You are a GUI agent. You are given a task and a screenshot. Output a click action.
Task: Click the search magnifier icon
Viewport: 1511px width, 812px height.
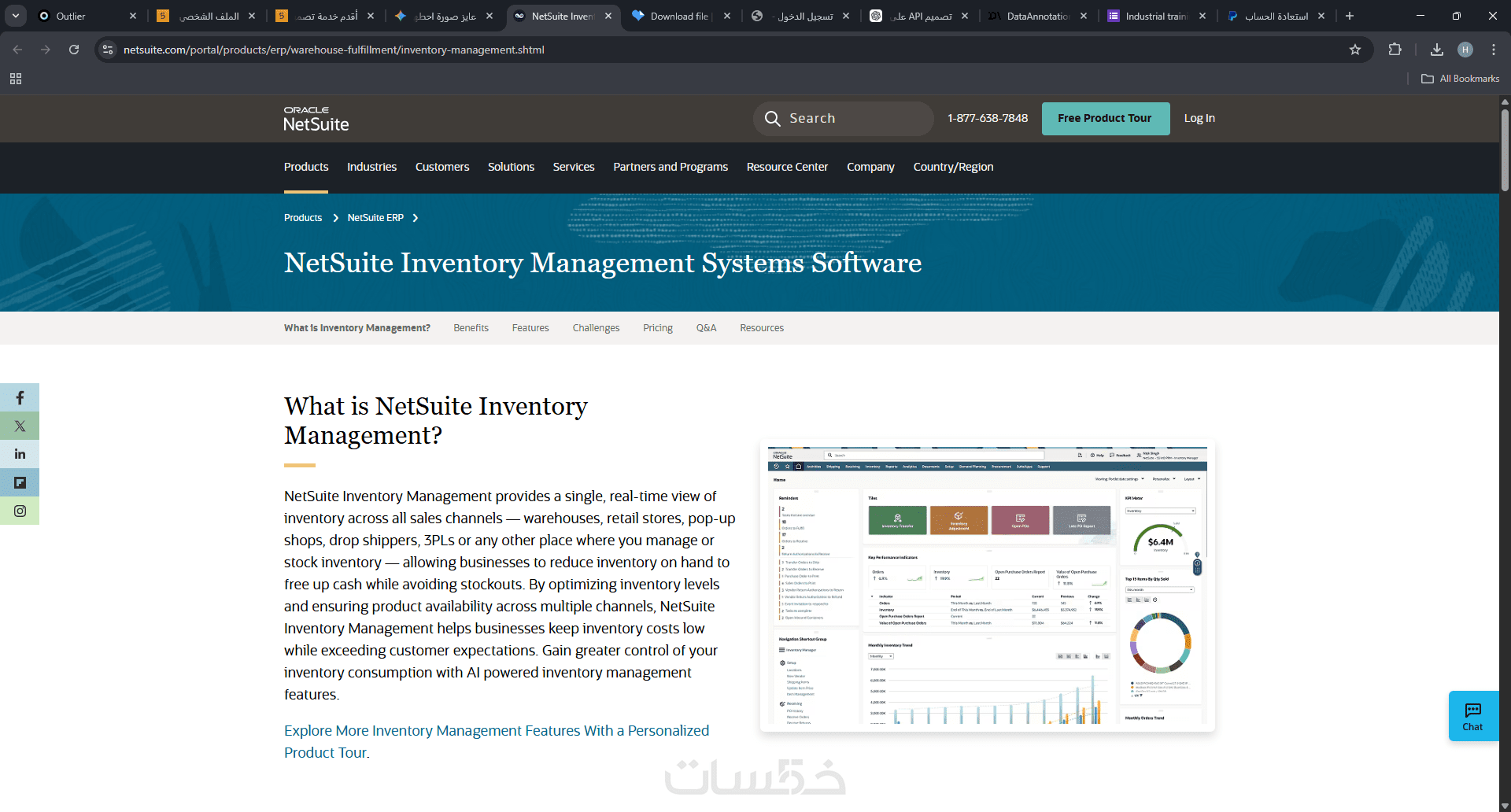click(x=773, y=119)
